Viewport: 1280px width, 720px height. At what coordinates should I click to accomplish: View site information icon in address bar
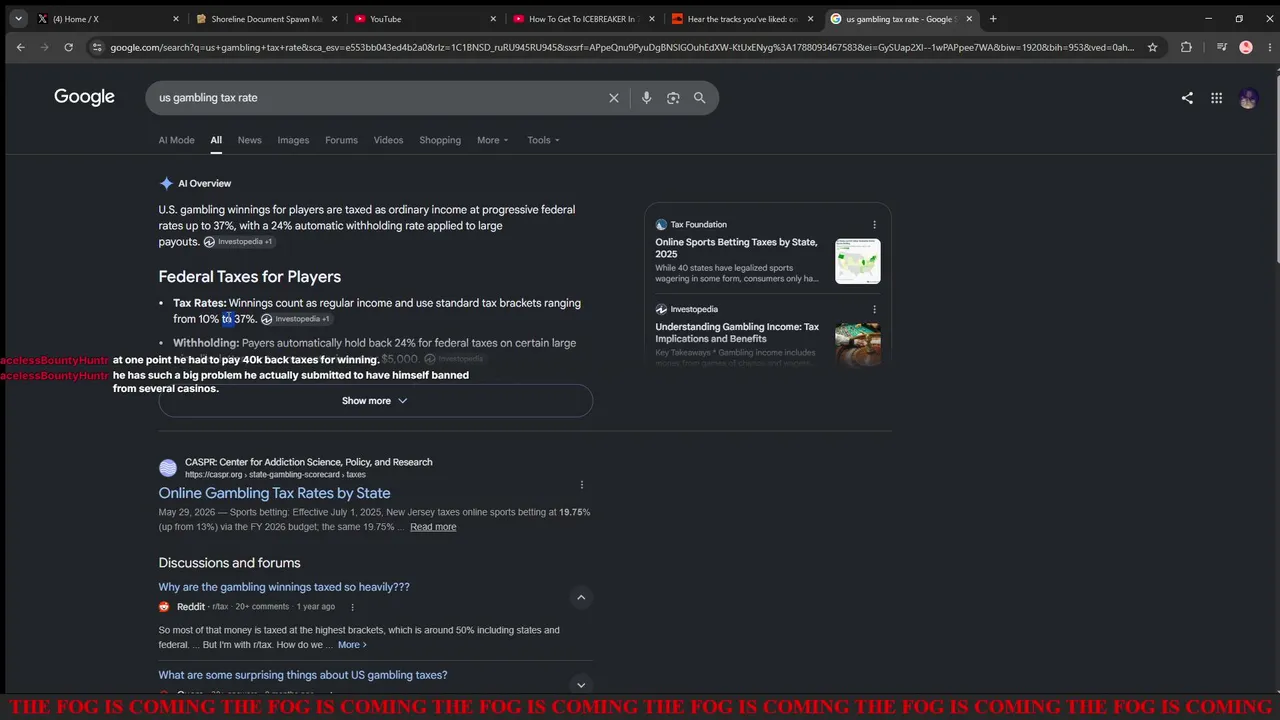97,47
